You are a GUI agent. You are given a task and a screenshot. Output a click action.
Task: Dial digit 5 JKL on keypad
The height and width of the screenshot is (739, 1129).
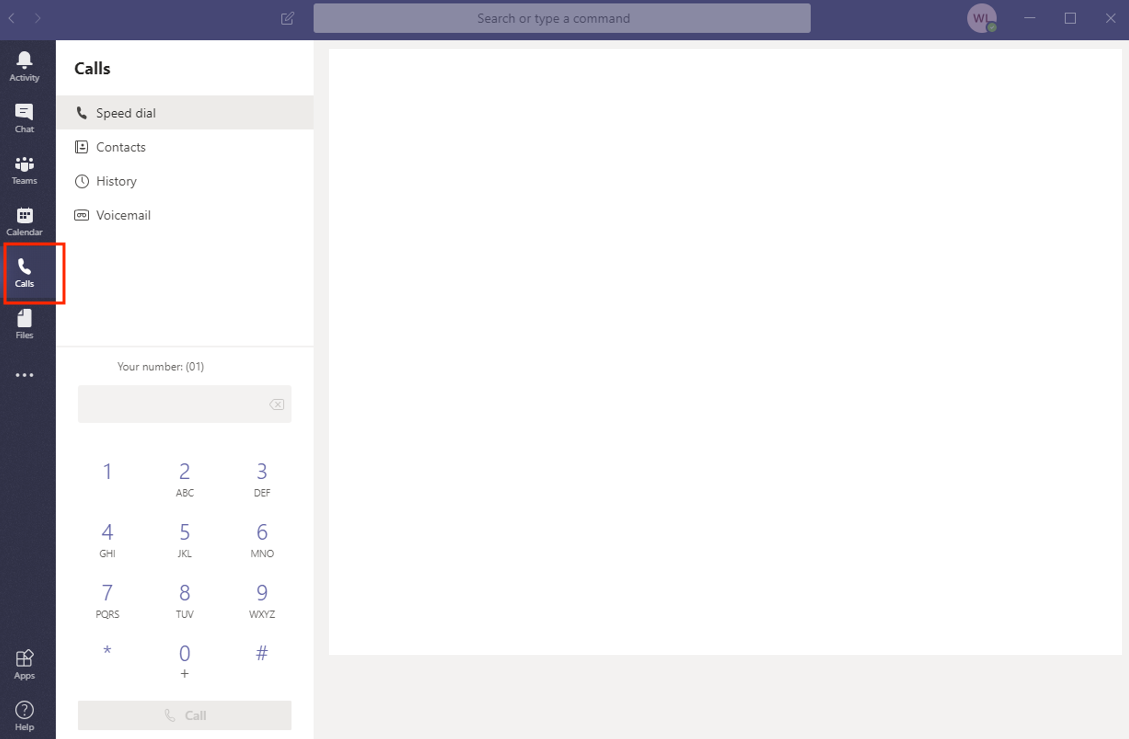(184, 539)
